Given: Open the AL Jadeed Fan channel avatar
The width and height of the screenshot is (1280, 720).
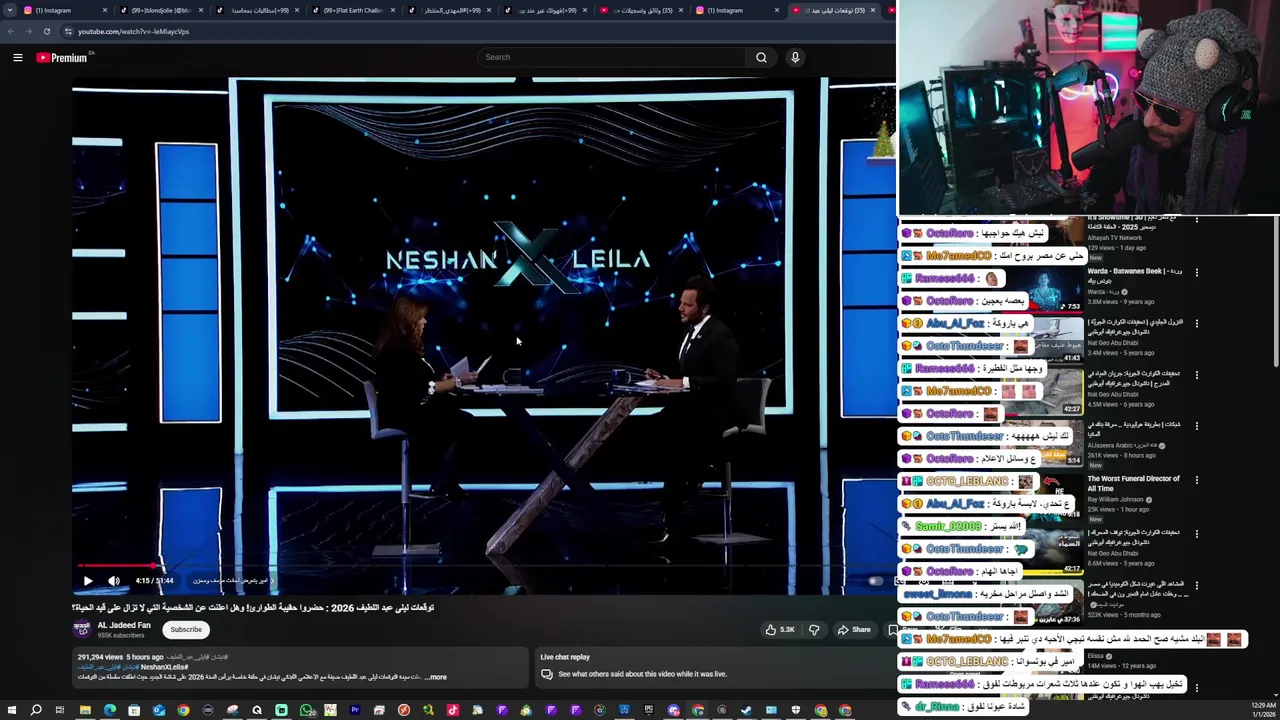Looking at the screenshot, I should coord(82,629).
